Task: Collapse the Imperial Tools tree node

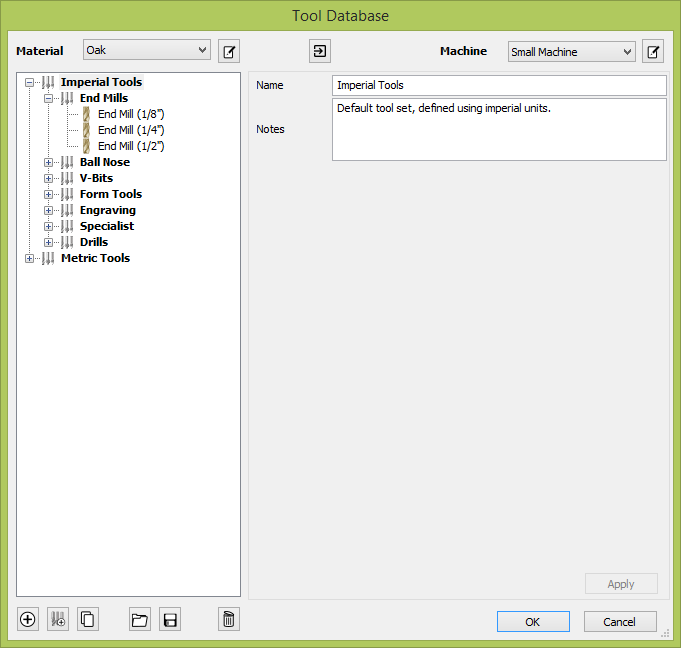Action: point(29,83)
